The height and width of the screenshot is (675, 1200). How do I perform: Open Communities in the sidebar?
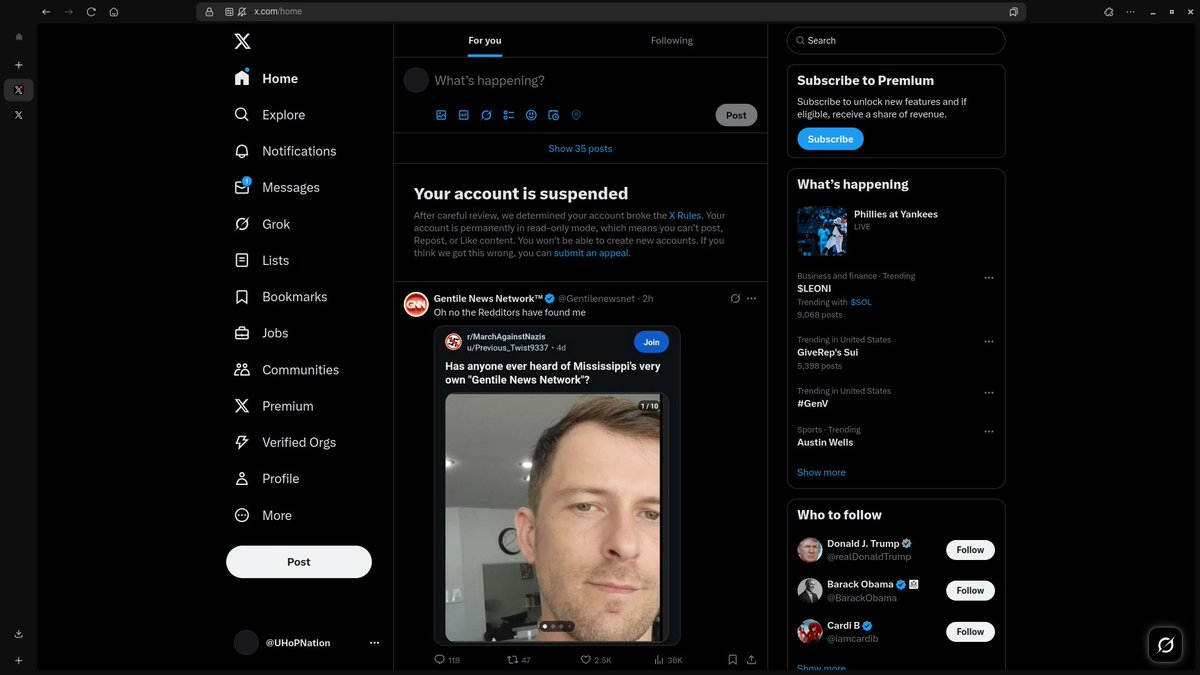click(x=286, y=369)
